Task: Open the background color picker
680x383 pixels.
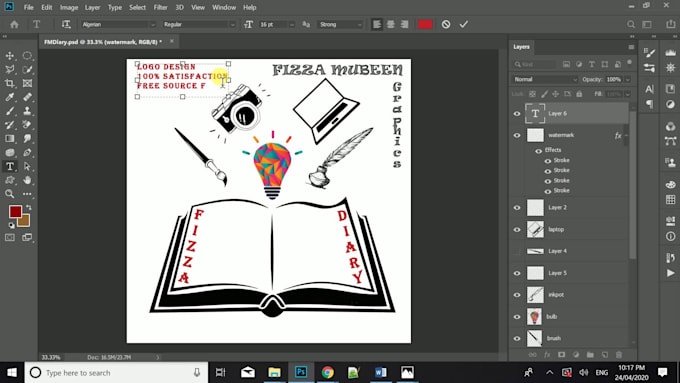Action: (25, 222)
